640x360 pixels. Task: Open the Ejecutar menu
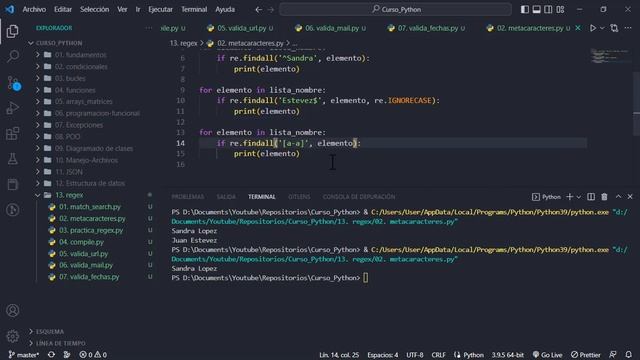tap(160, 9)
